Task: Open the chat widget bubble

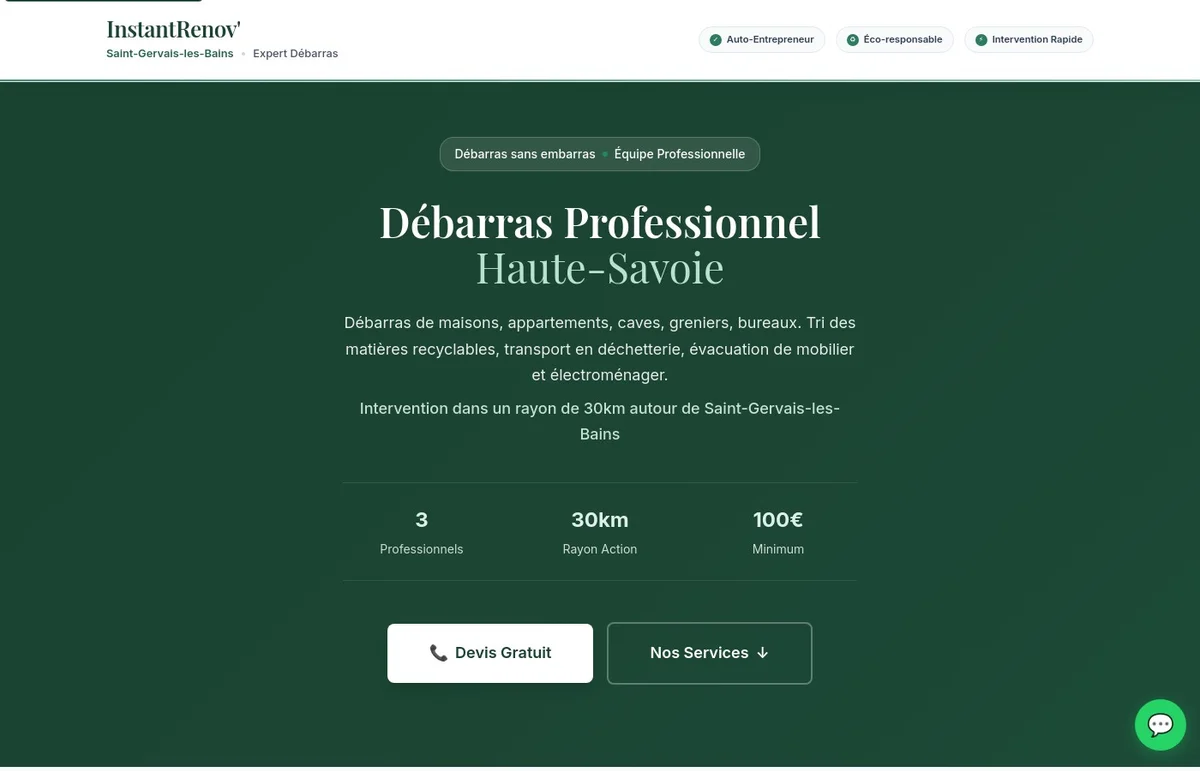Action: 1160,724
